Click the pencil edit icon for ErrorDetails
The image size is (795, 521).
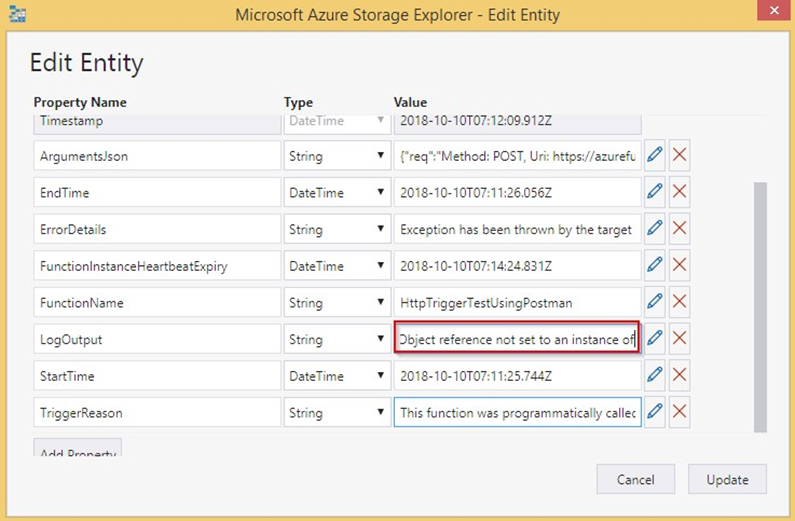(x=655, y=229)
